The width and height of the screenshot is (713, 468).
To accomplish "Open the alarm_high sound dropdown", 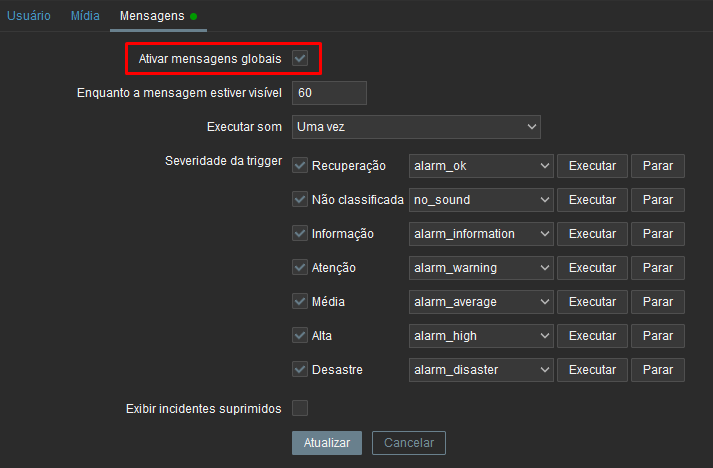I will [481, 336].
